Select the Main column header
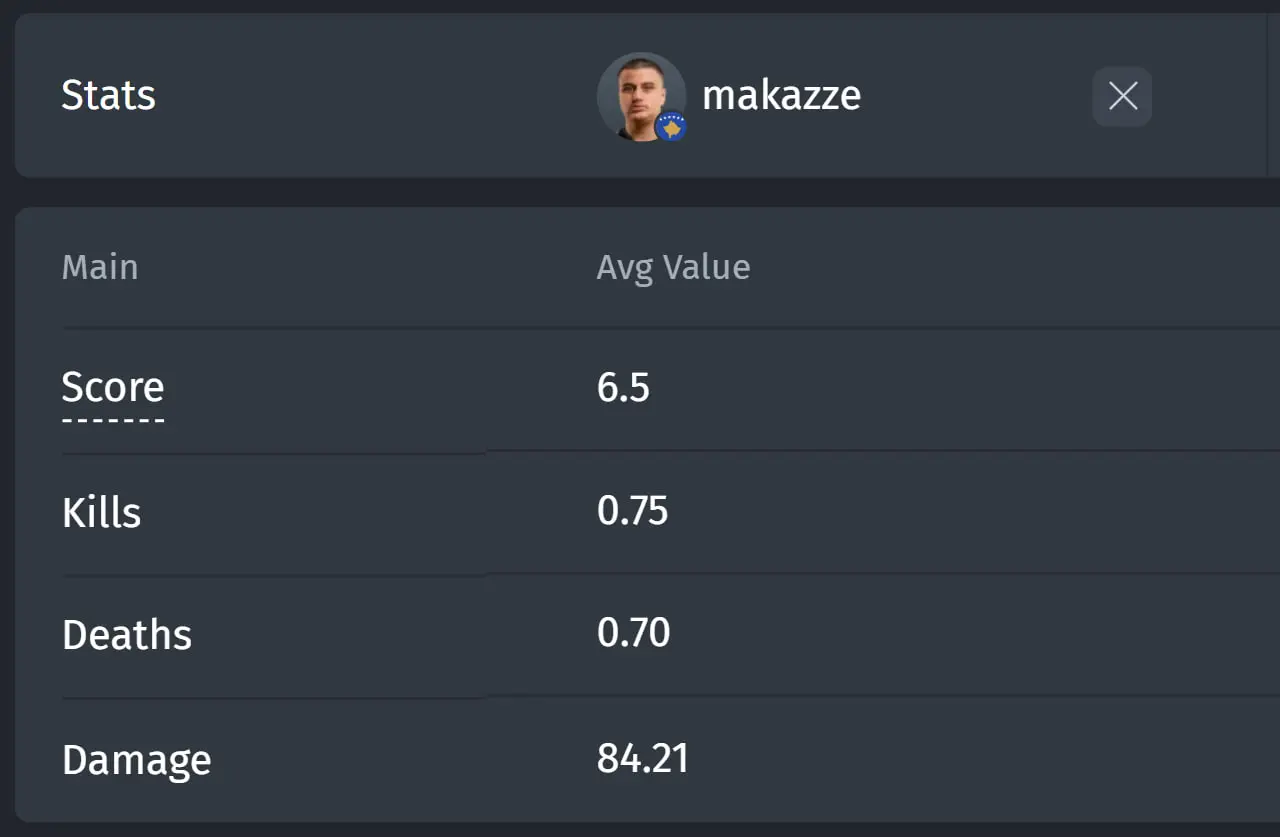Screen dimensions: 1280x837 tap(100, 267)
